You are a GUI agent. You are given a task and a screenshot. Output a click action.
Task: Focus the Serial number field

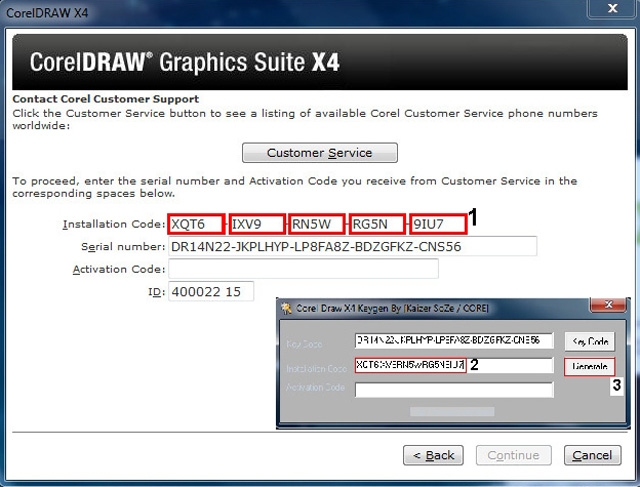click(352, 246)
